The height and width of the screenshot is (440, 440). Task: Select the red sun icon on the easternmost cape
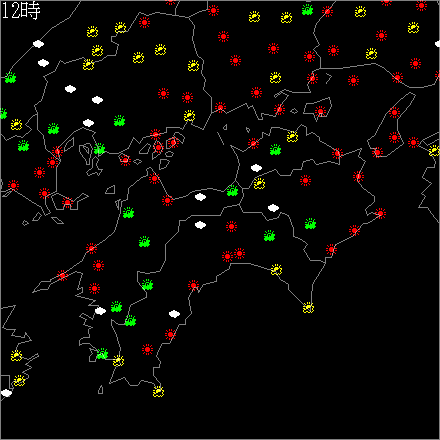pyautogui.click(x=380, y=213)
